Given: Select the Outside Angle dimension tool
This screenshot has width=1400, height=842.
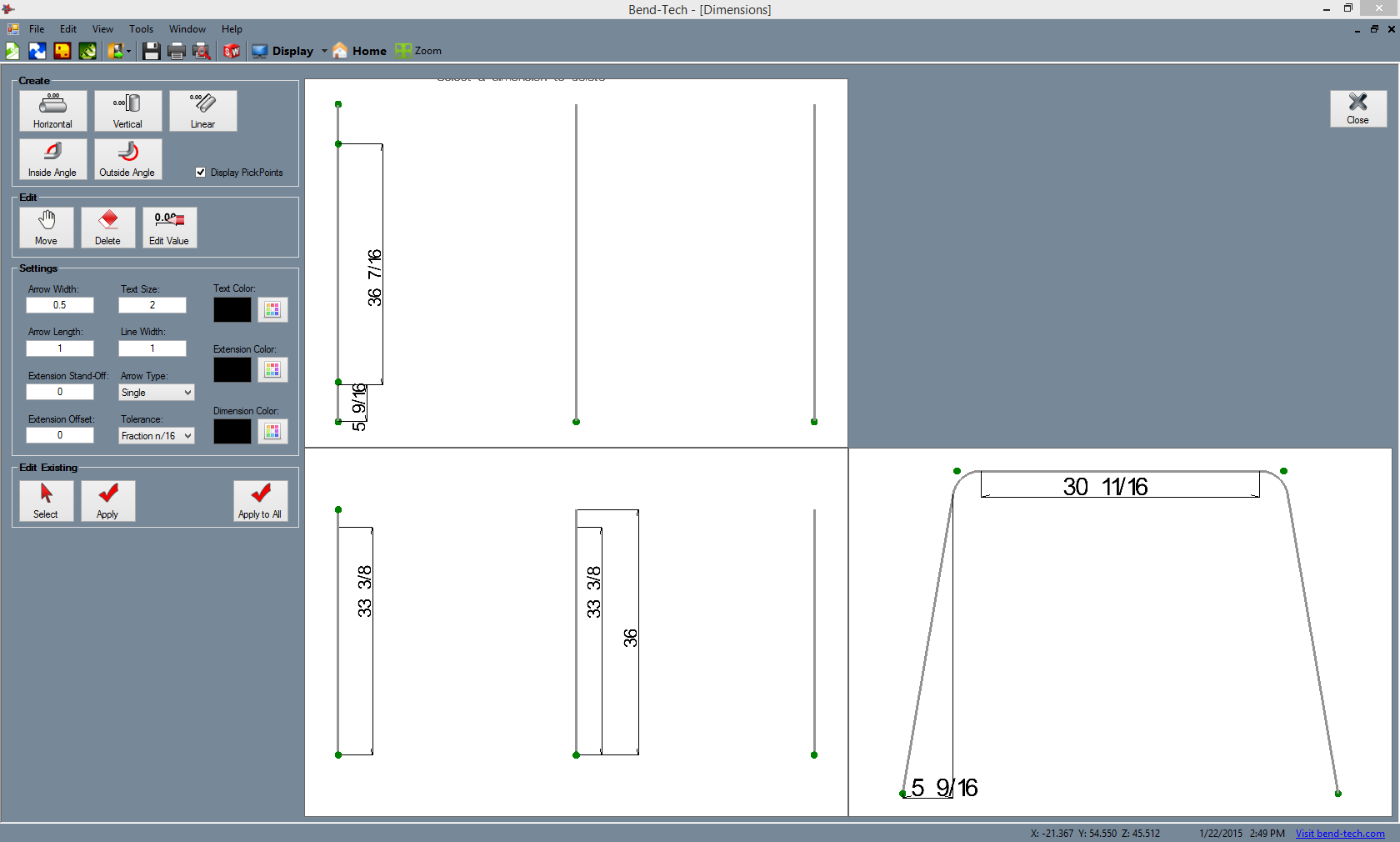Looking at the screenshot, I should [x=127, y=159].
